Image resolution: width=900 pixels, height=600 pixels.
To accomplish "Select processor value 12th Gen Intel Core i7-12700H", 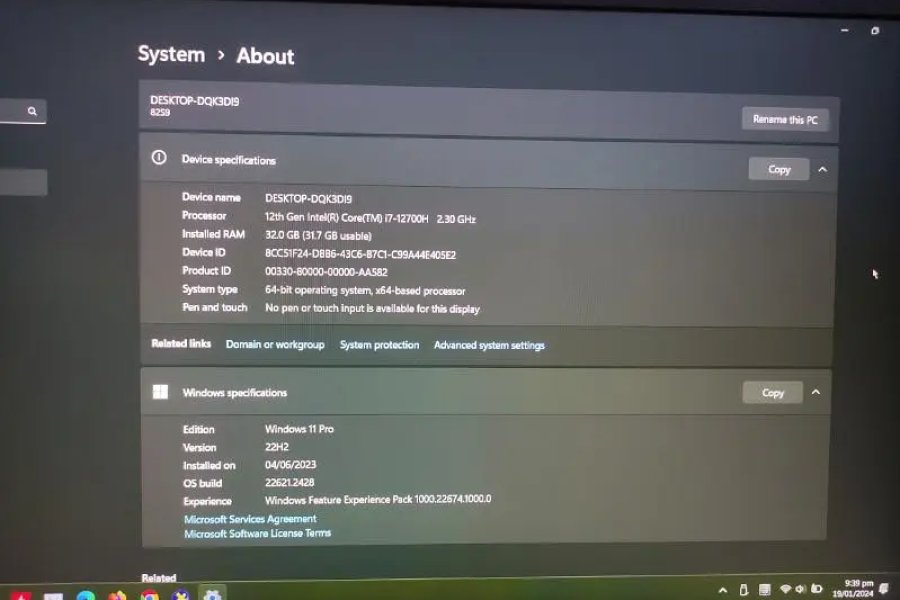I will (370, 218).
